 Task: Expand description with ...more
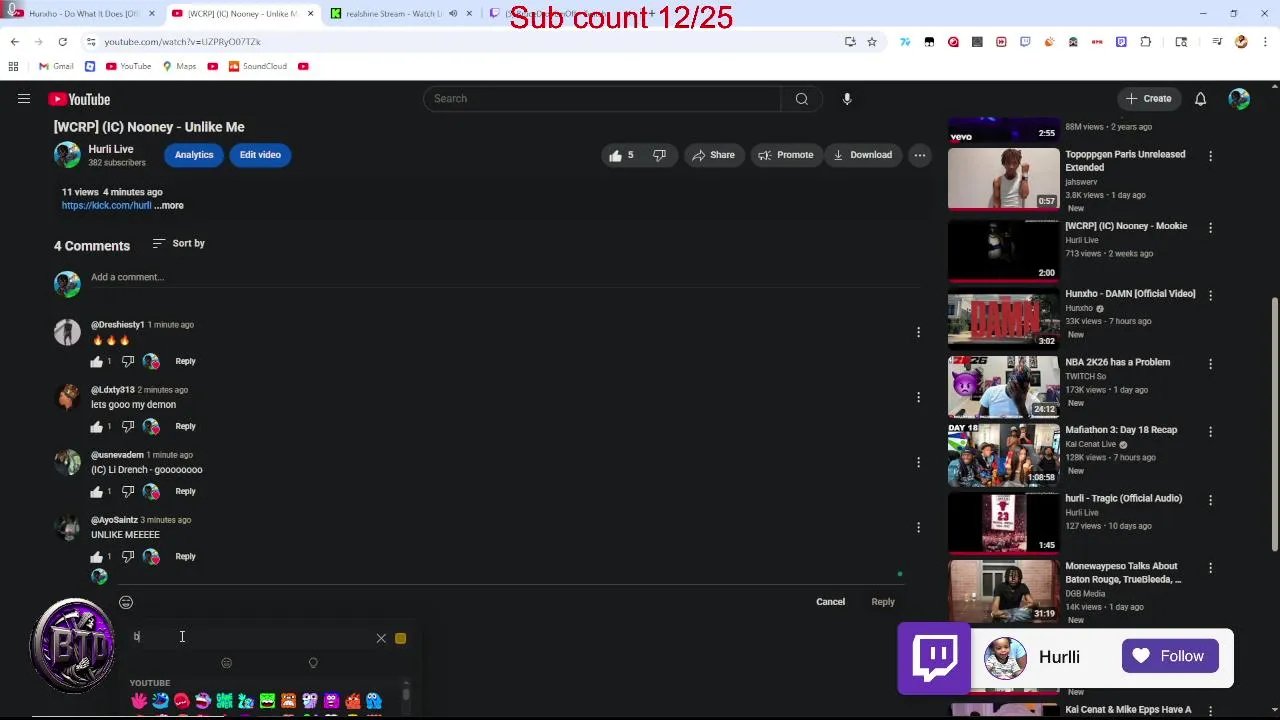[169, 205]
